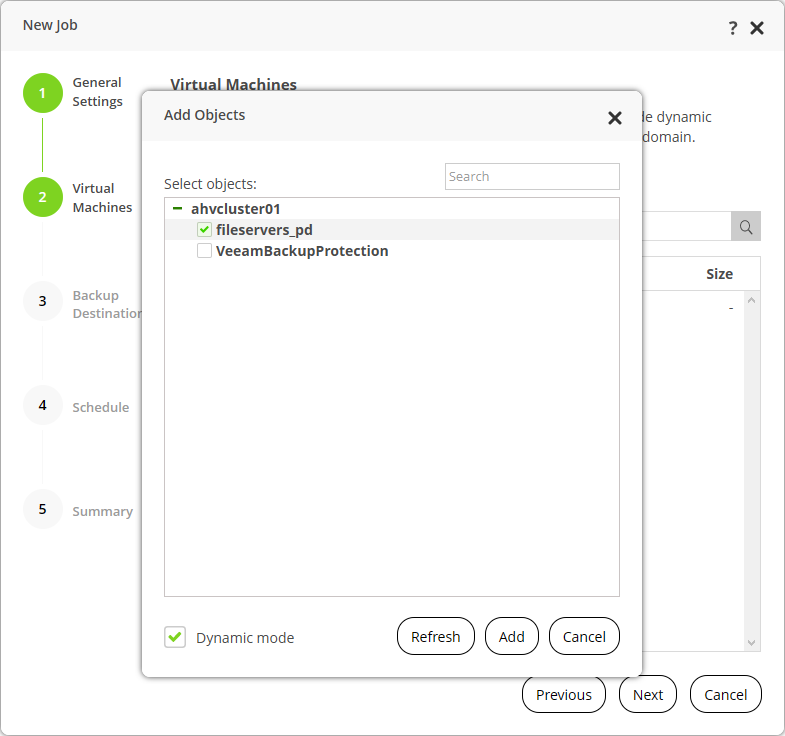Click the Size column header
The image size is (785, 736).
(x=719, y=274)
